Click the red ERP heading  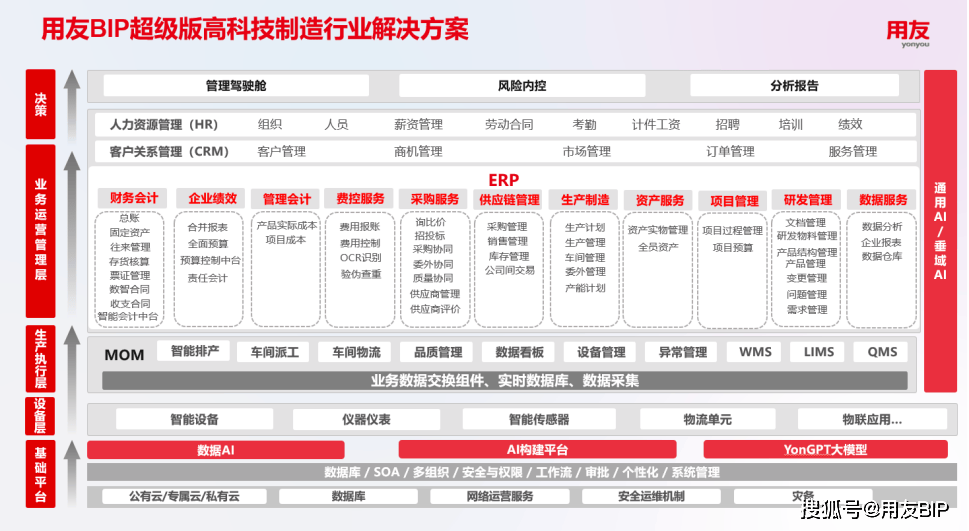click(x=504, y=180)
